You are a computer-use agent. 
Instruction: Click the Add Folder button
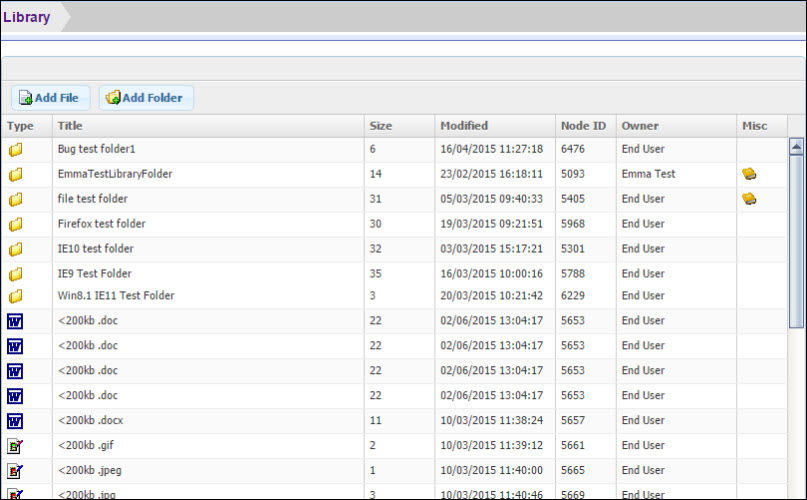(146, 98)
